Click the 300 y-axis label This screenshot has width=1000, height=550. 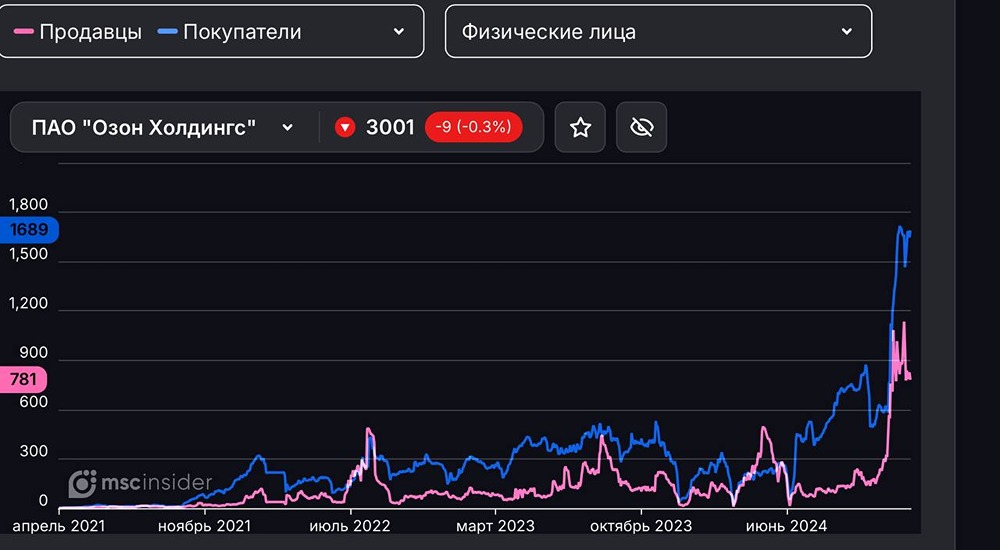click(x=34, y=452)
